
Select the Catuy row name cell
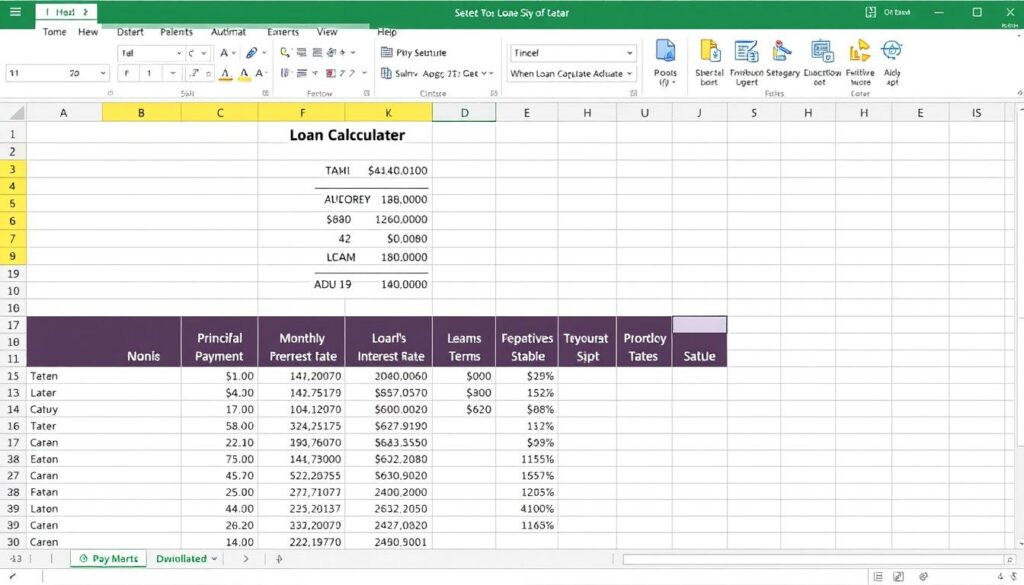pyautogui.click(x=104, y=409)
